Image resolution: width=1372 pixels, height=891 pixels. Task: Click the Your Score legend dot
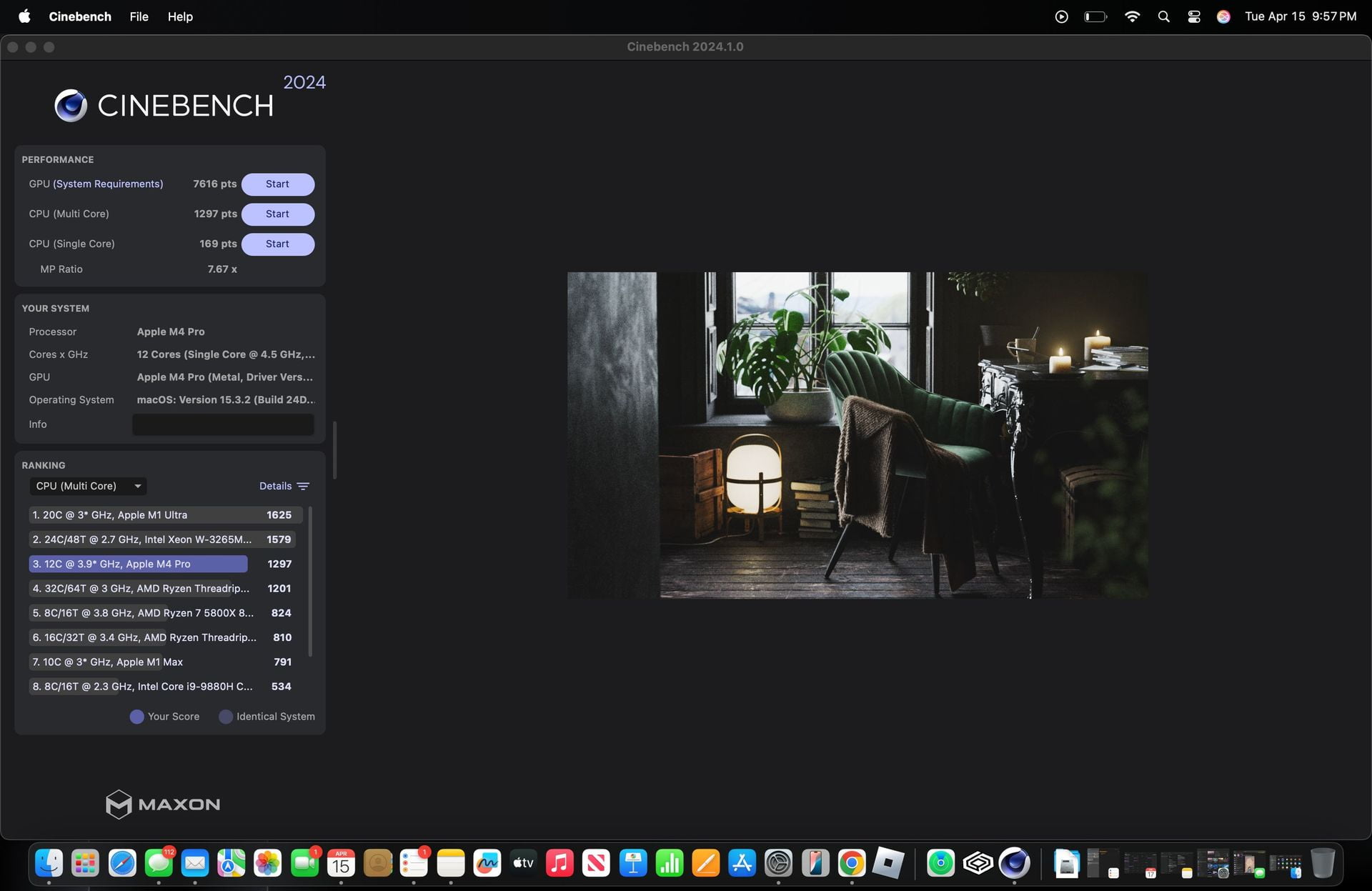(x=136, y=717)
